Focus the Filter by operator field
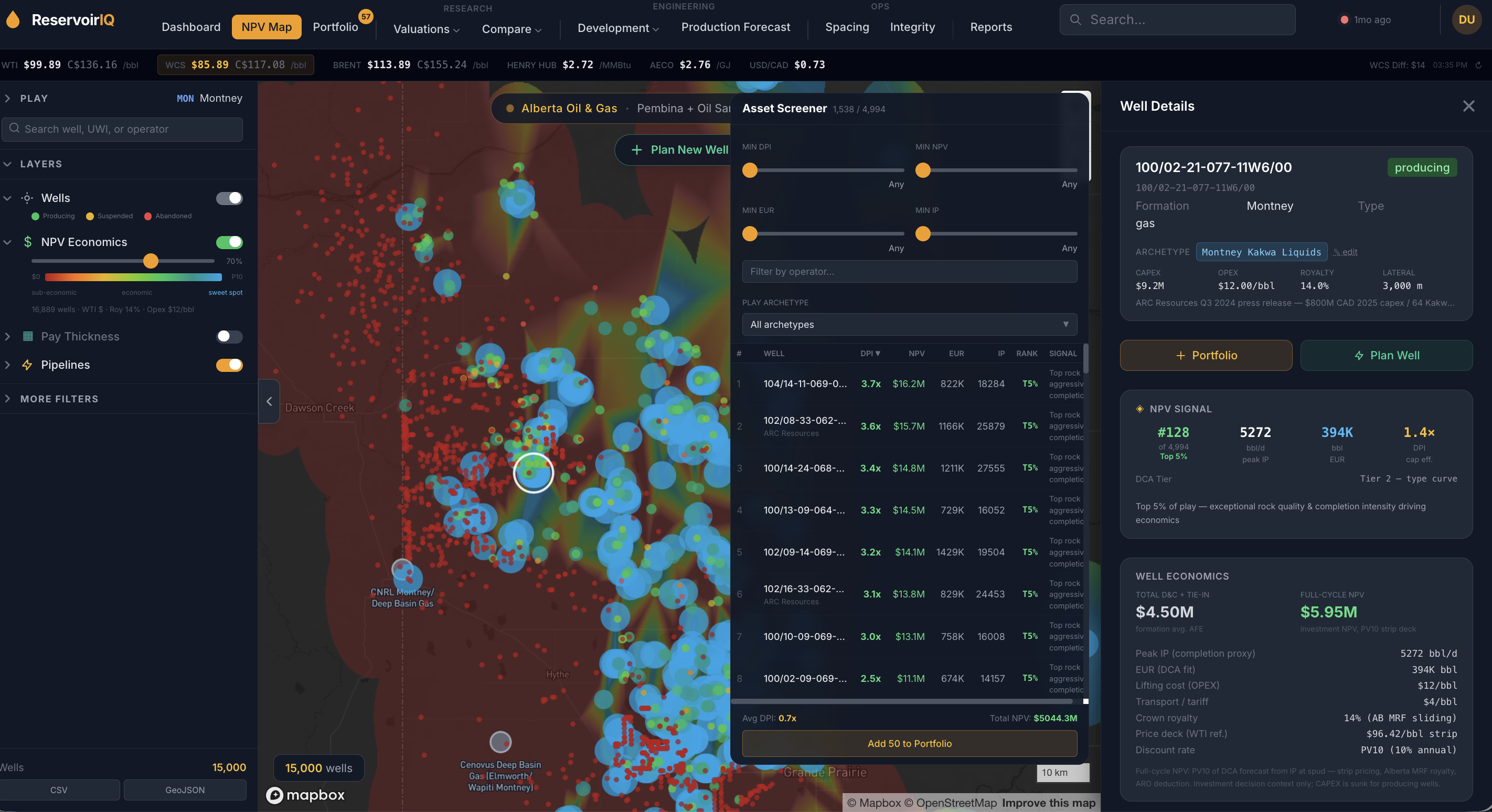Image resolution: width=1492 pixels, height=812 pixels. coord(909,272)
